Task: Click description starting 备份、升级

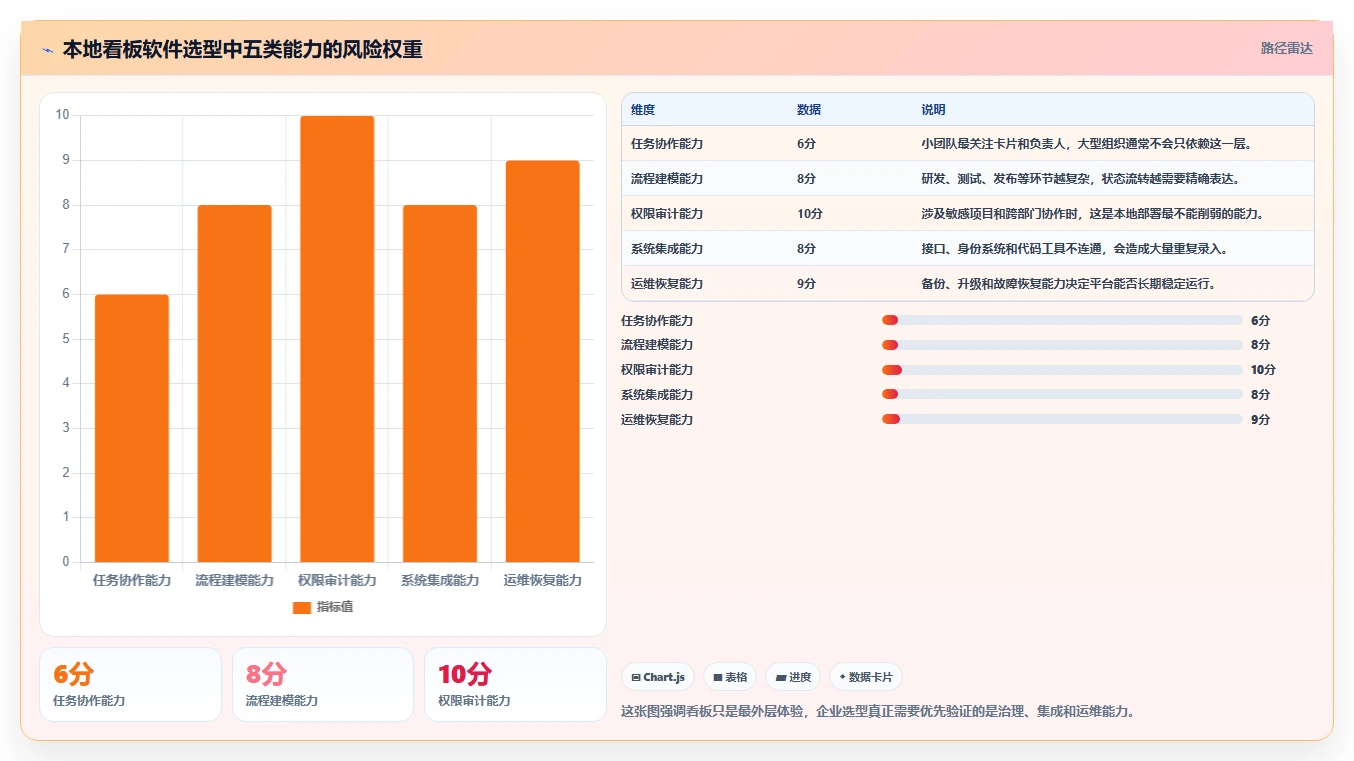Action: (x=1069, y=284)
